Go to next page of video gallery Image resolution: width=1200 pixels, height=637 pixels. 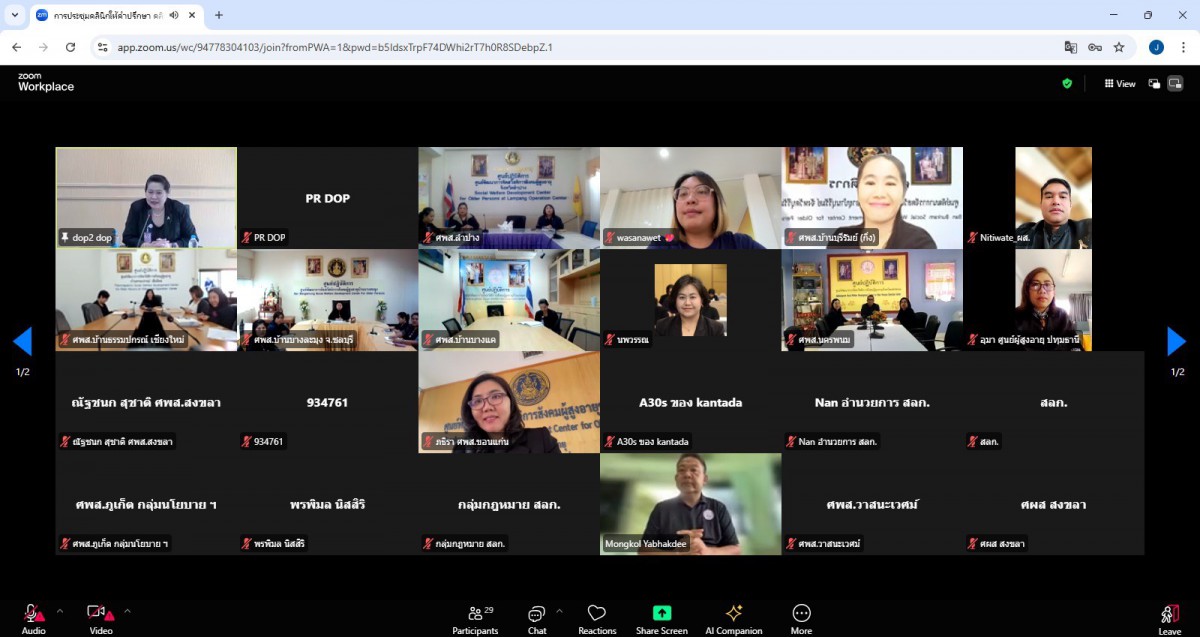pyautogui.click(x=1177, y=342)
